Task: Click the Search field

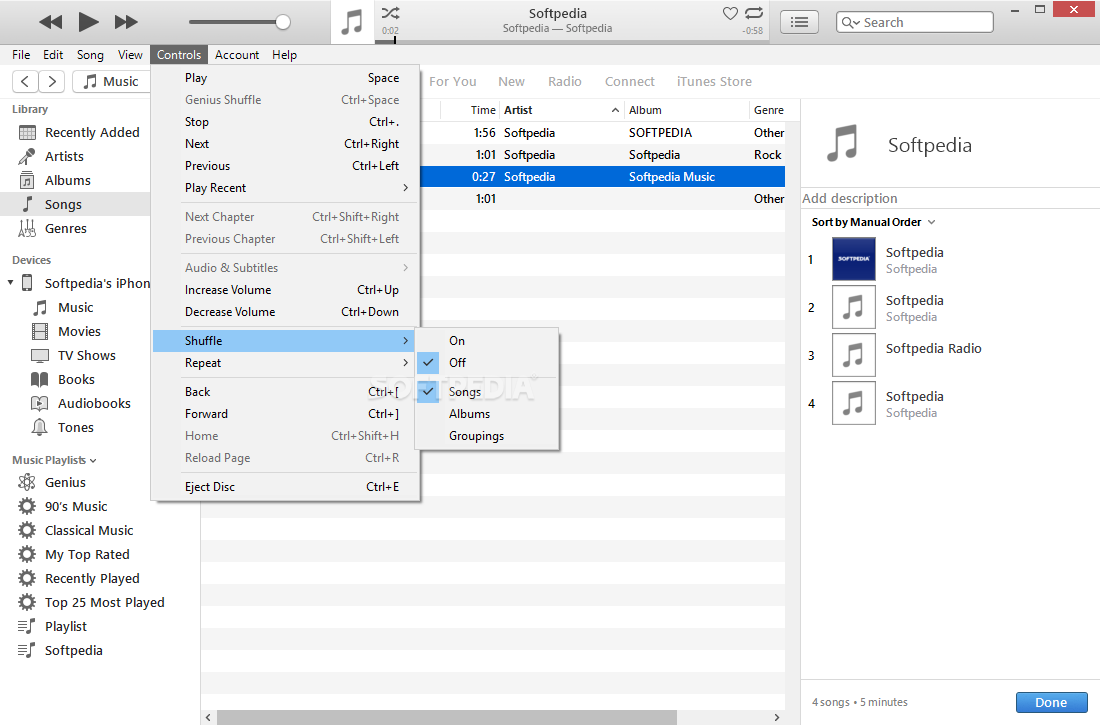Action: point(915,22)
